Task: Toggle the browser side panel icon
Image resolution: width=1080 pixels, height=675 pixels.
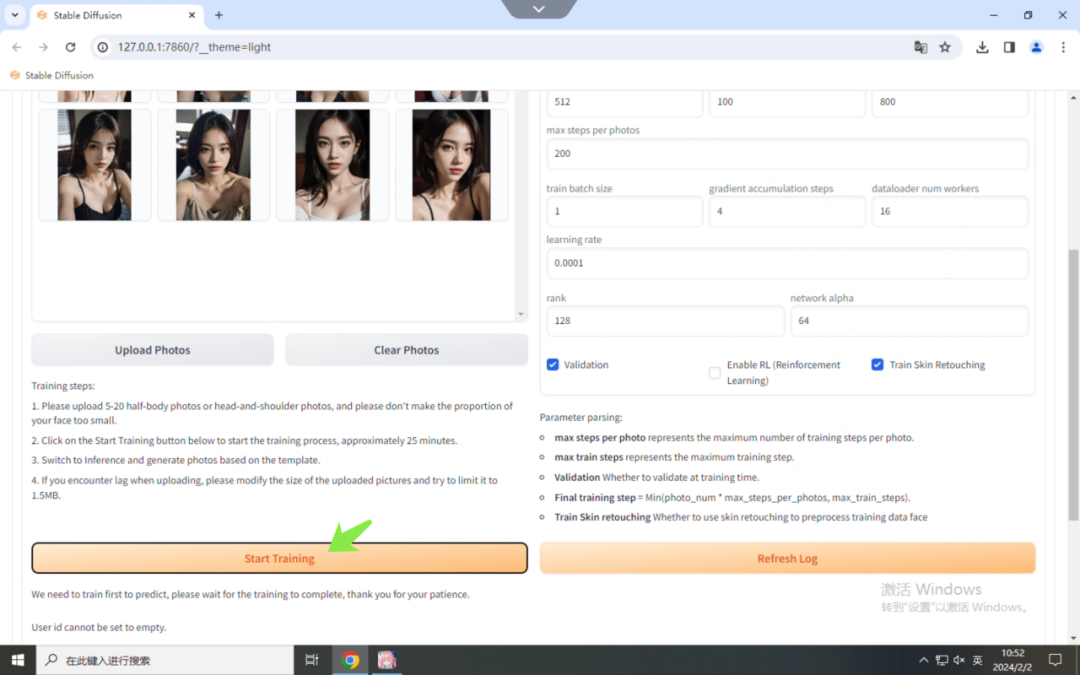Action: (1009, 47)
